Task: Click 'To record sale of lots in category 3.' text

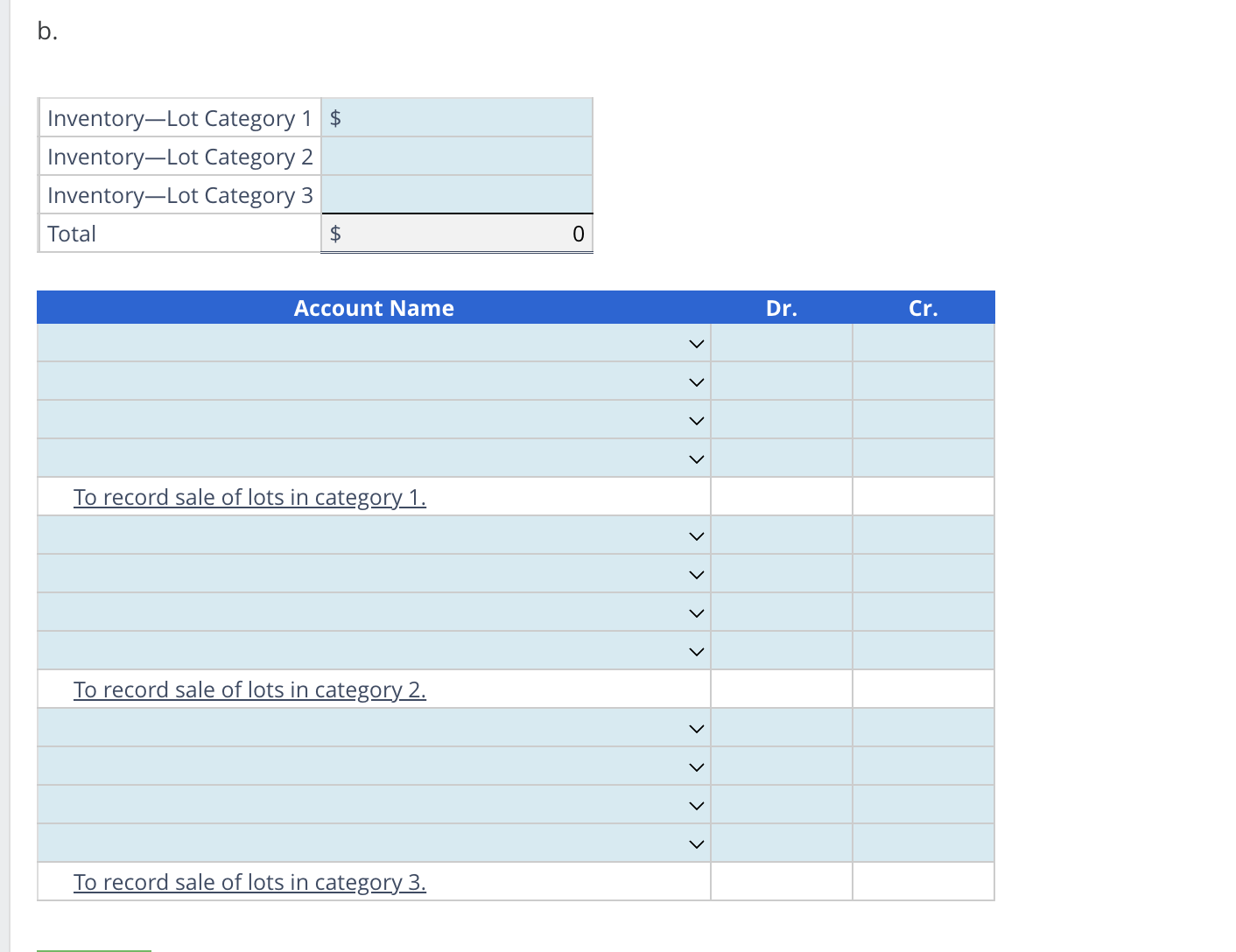Action: click(249, 882)
